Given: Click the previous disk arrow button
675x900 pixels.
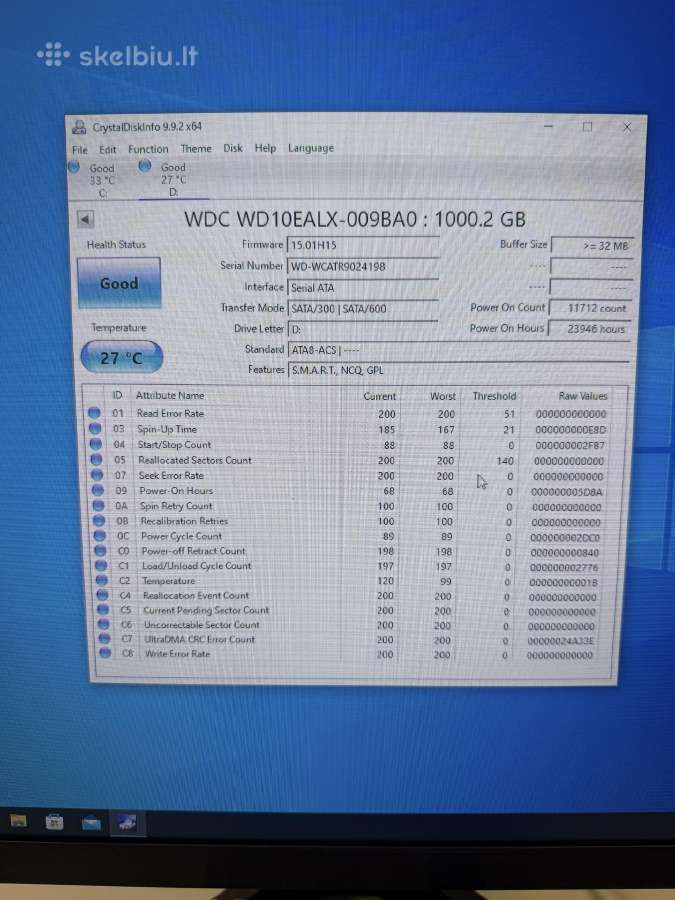Looking at the screenshot, I should pyautogui.click(x=86, y=219).
